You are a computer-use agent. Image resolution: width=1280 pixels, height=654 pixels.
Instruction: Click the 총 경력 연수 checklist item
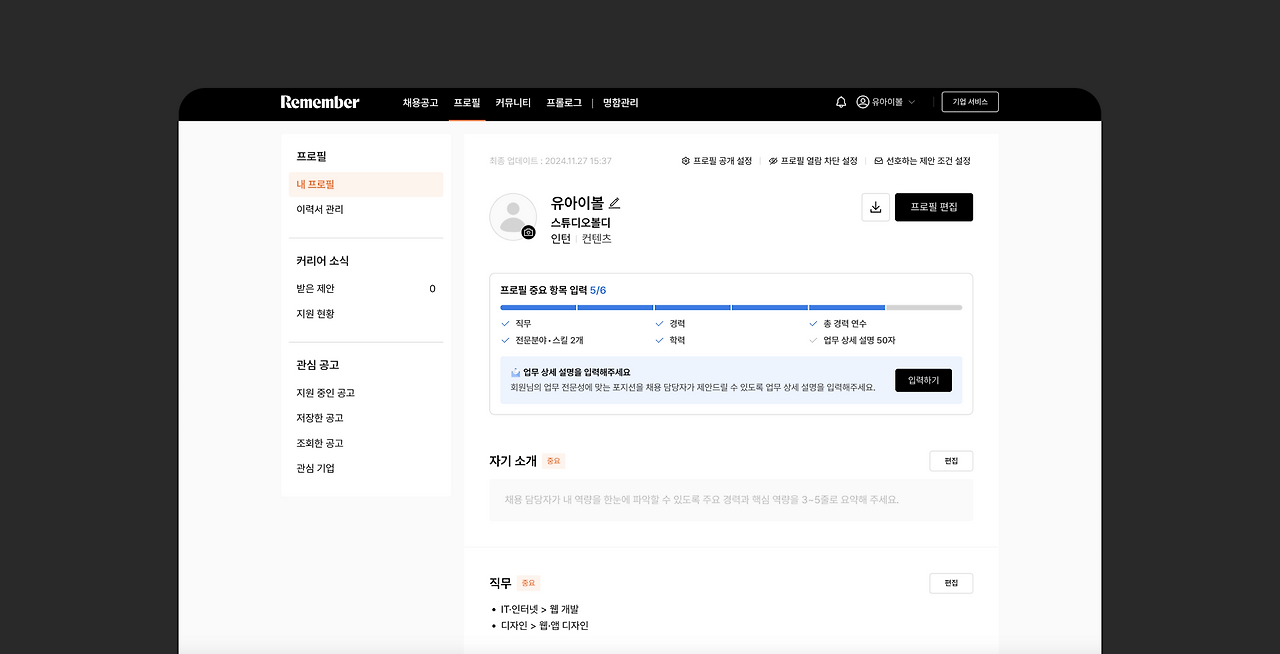click(x=838, y=324)
